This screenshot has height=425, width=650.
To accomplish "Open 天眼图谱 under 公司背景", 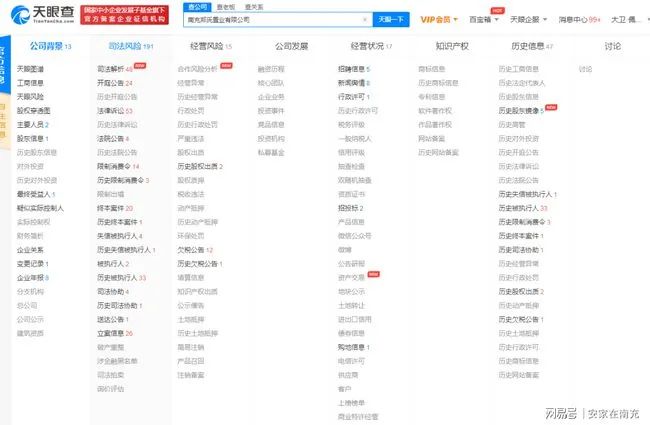I will 30,69.
